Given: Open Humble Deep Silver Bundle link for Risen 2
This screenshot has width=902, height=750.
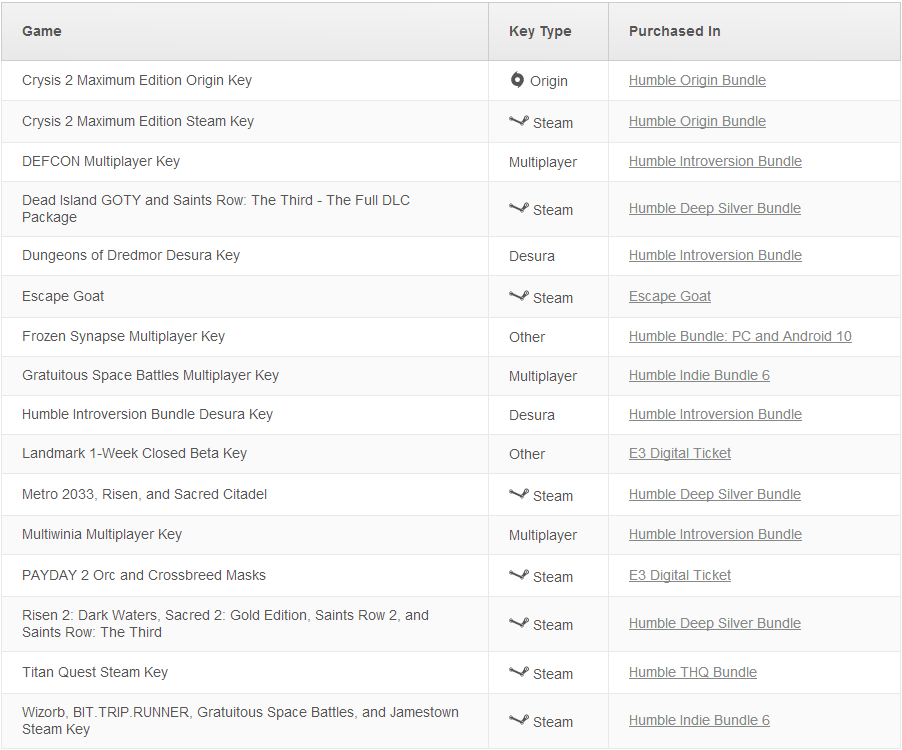Looking at the screenshot, I should [x=714, y=623].
